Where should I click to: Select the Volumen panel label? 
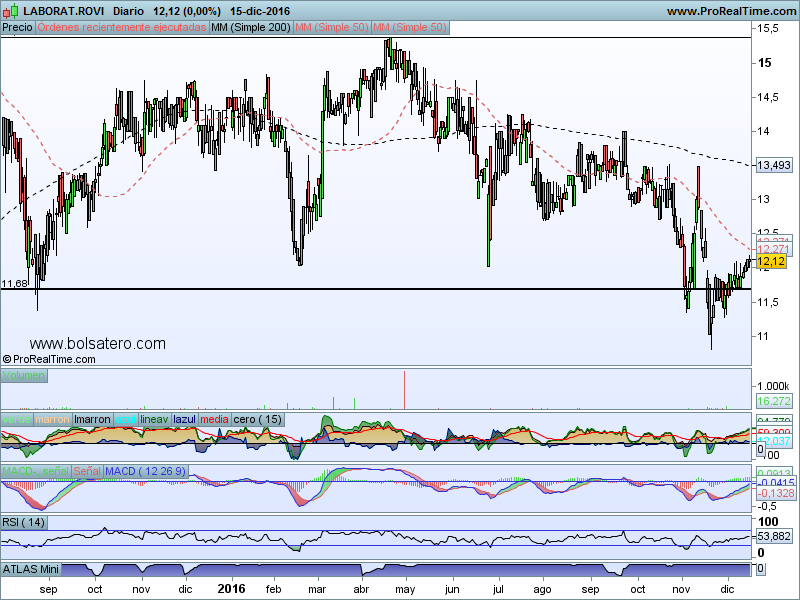[24, 376]
